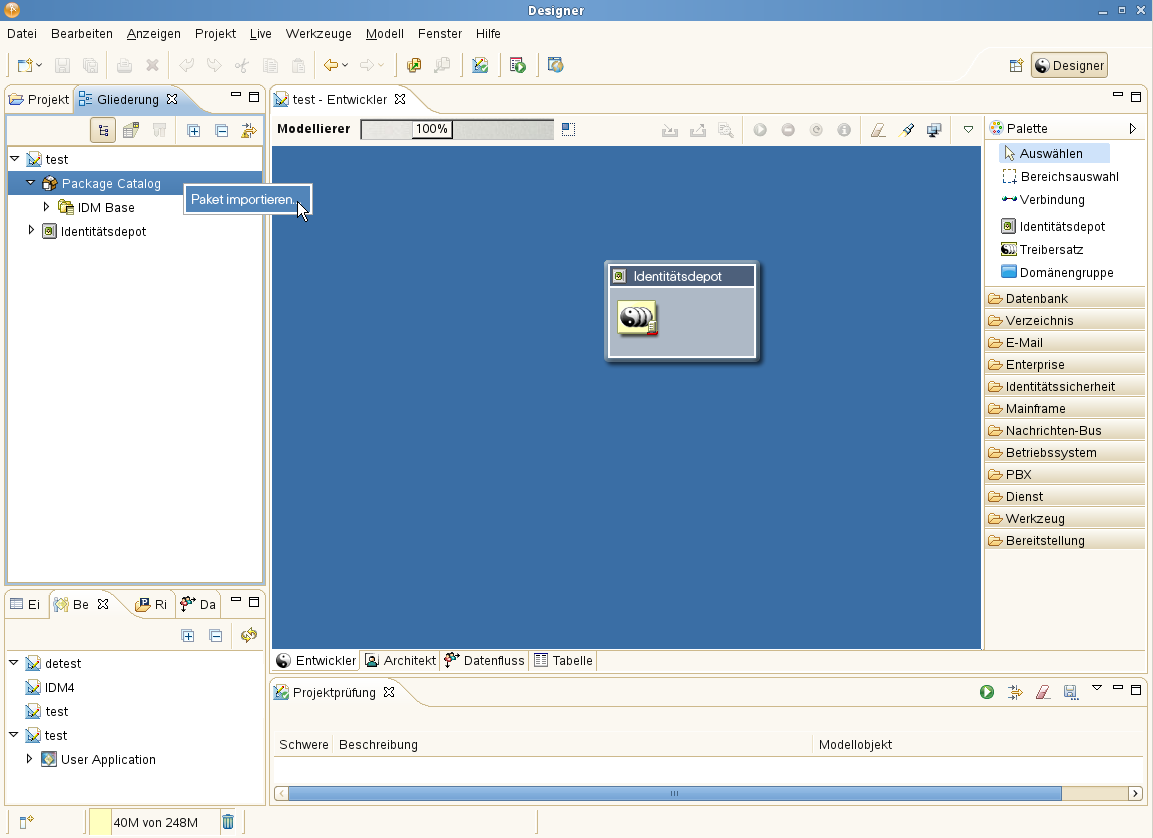1153x838 pixels.
Task: Click the Designer perspective button
Action: (1069, 66)
